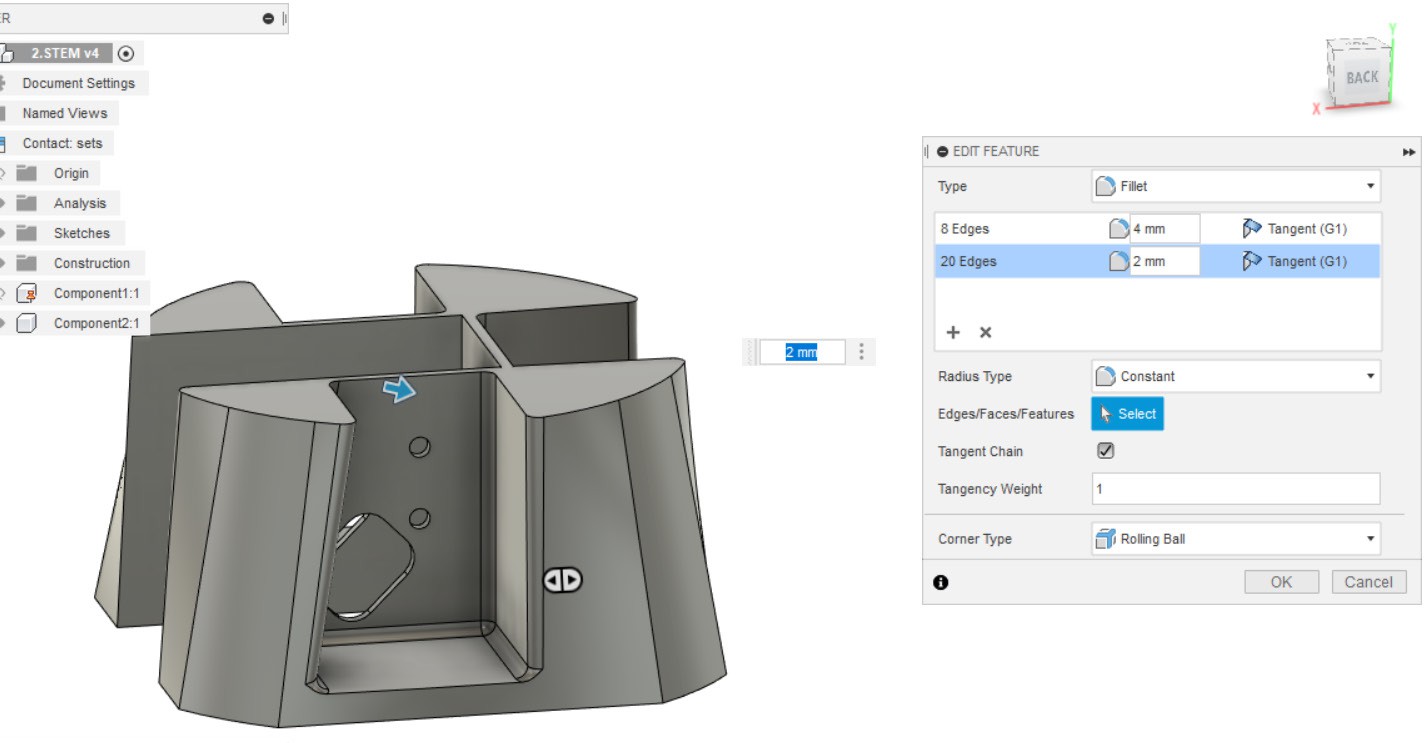Activate the 2.STEM v4 radio button
Image resolution: width=1424 pixels, height=743 pixels.
126,53
